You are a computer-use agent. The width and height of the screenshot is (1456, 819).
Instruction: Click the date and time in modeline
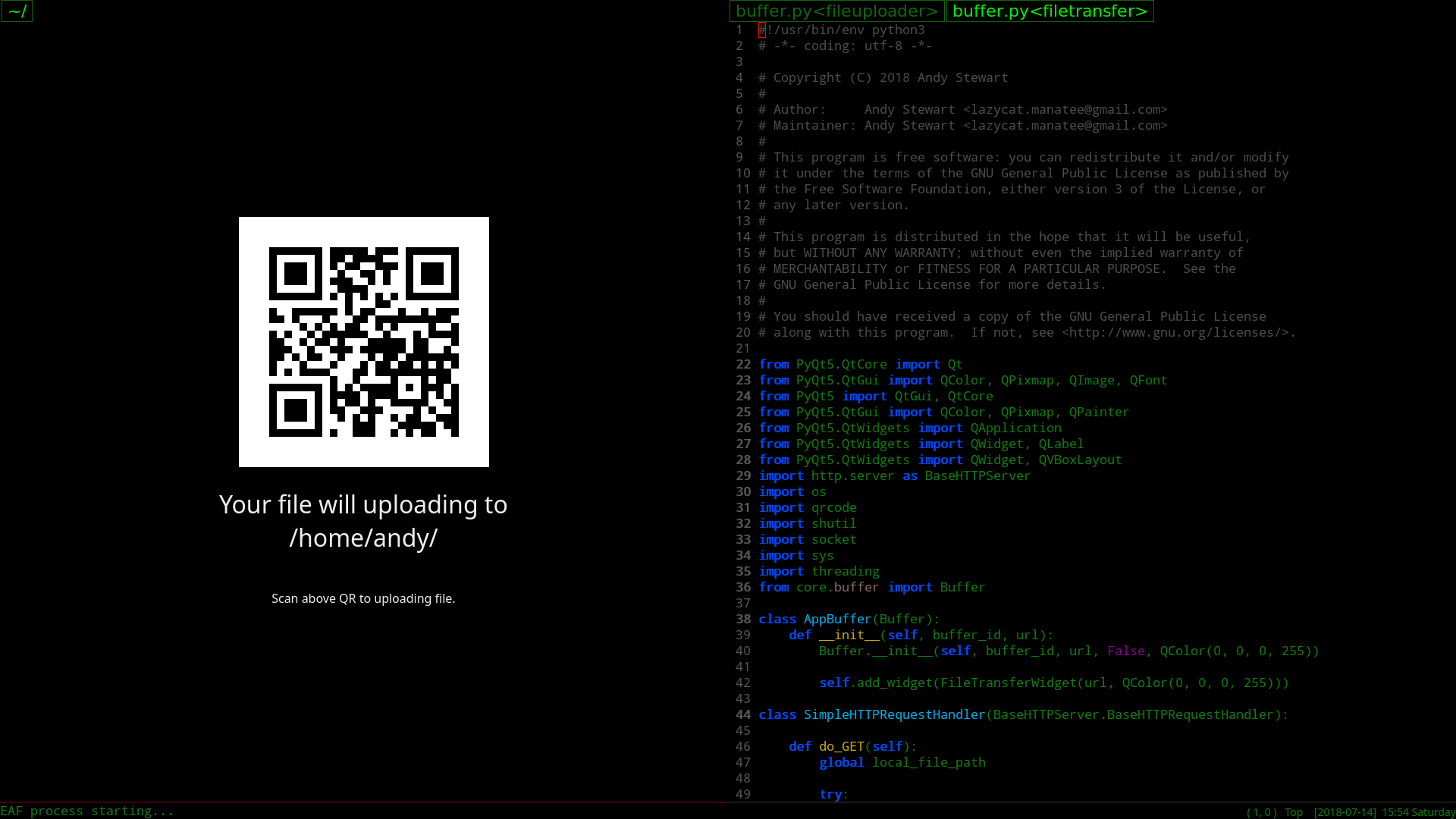[1383, 812]
